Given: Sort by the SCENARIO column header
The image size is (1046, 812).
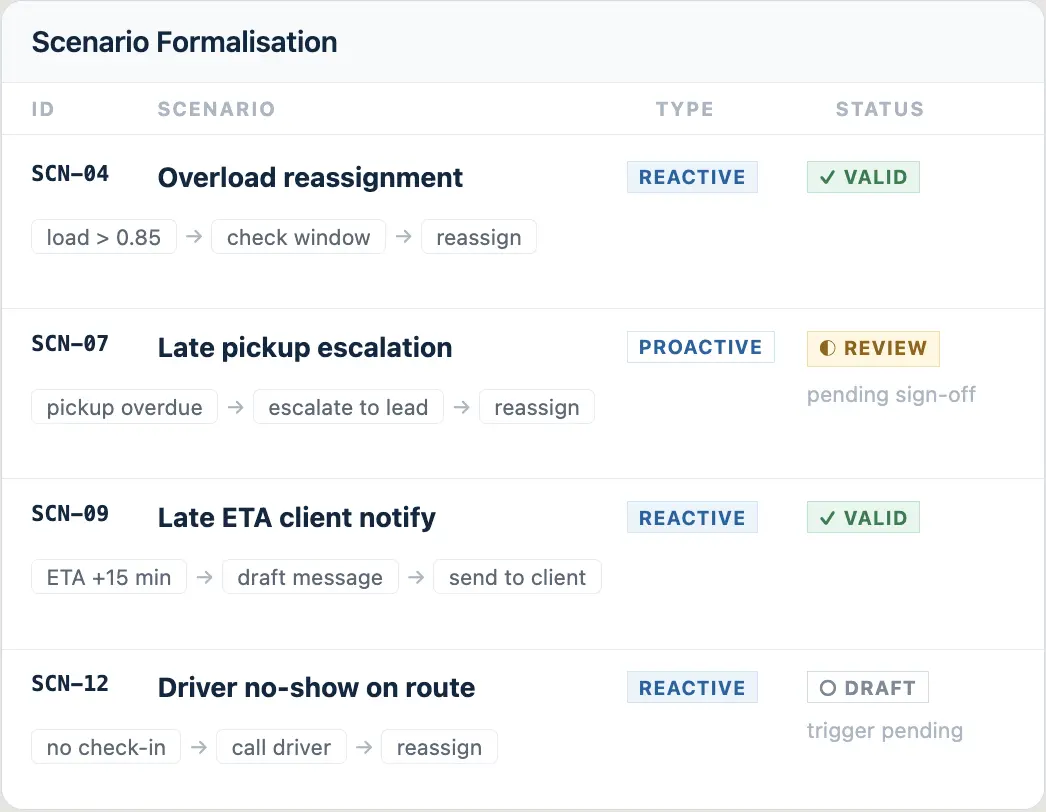Looking at the screenshot, I should point(216,109).
